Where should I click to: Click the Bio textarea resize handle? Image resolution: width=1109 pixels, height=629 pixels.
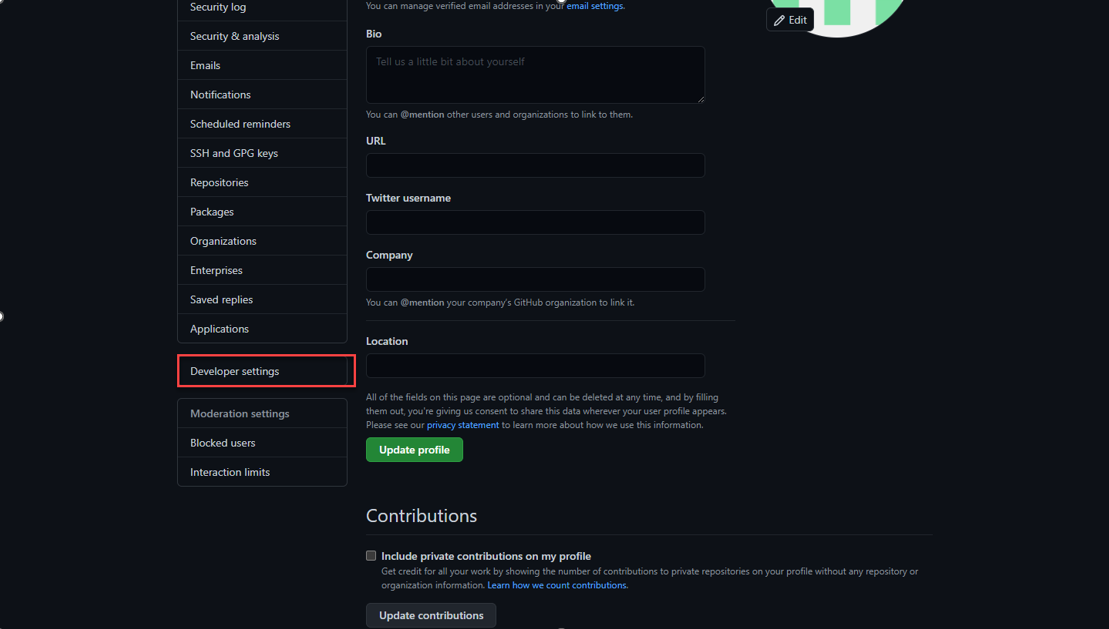pyautogui.click(x=701, y=99)
